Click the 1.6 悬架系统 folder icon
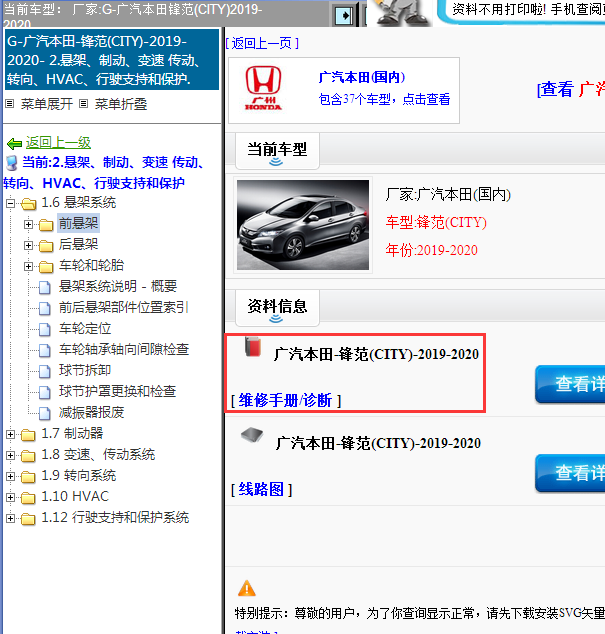Screen dimensions: 605x634 [x=29, y=203]
